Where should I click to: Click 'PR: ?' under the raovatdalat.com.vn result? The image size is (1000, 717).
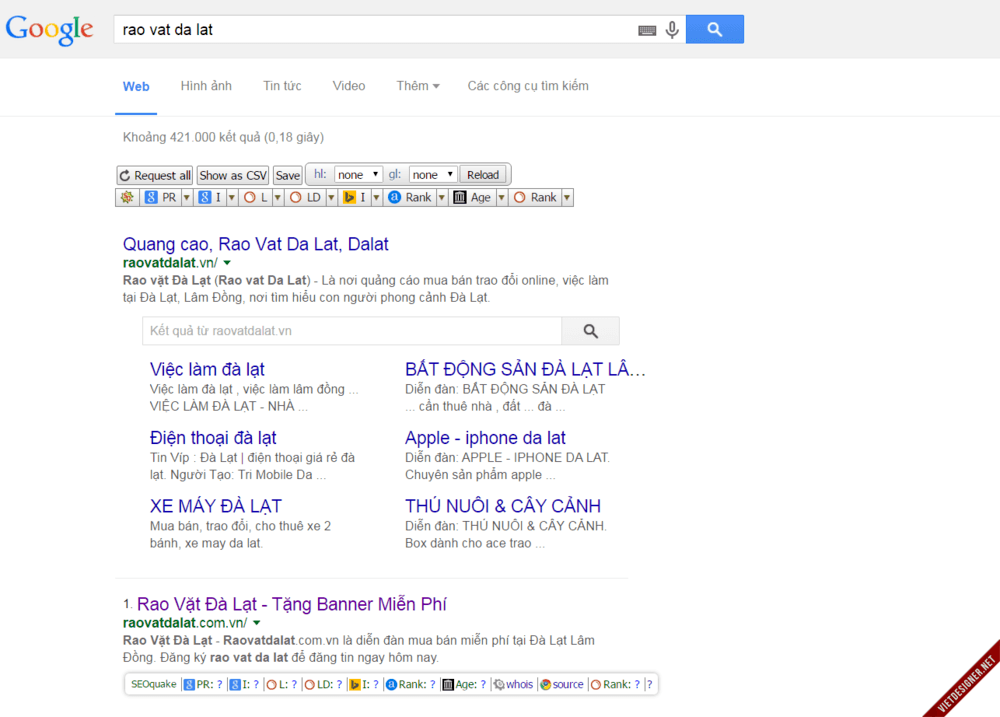[x=203, y=684]
